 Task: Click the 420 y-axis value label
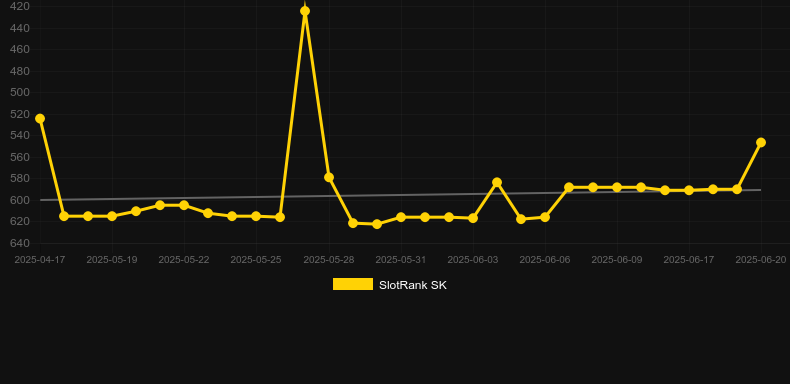coord(20,7)
